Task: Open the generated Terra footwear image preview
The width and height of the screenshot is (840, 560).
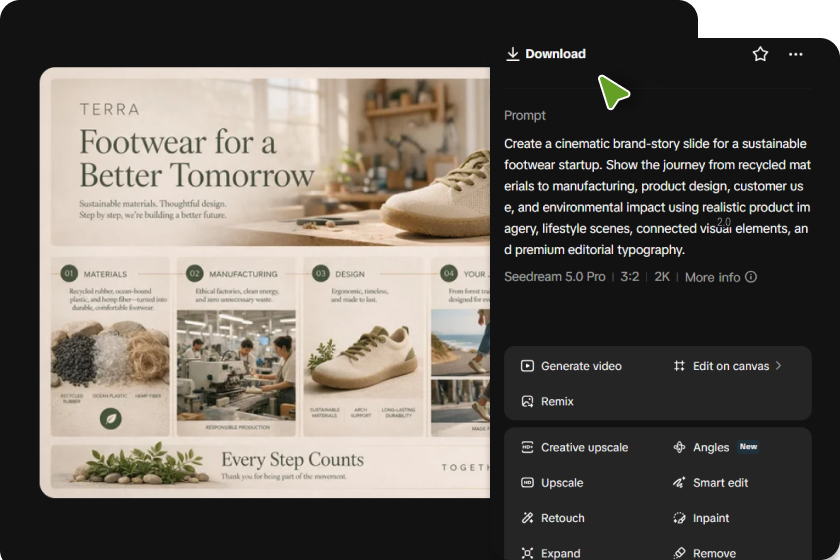Action: 265,282
